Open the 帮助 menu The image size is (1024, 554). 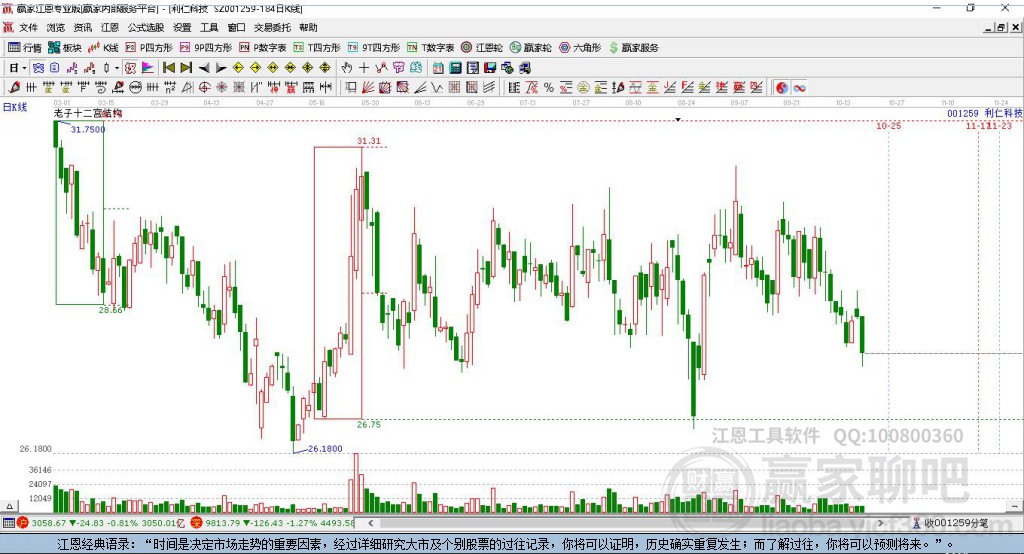308,27
